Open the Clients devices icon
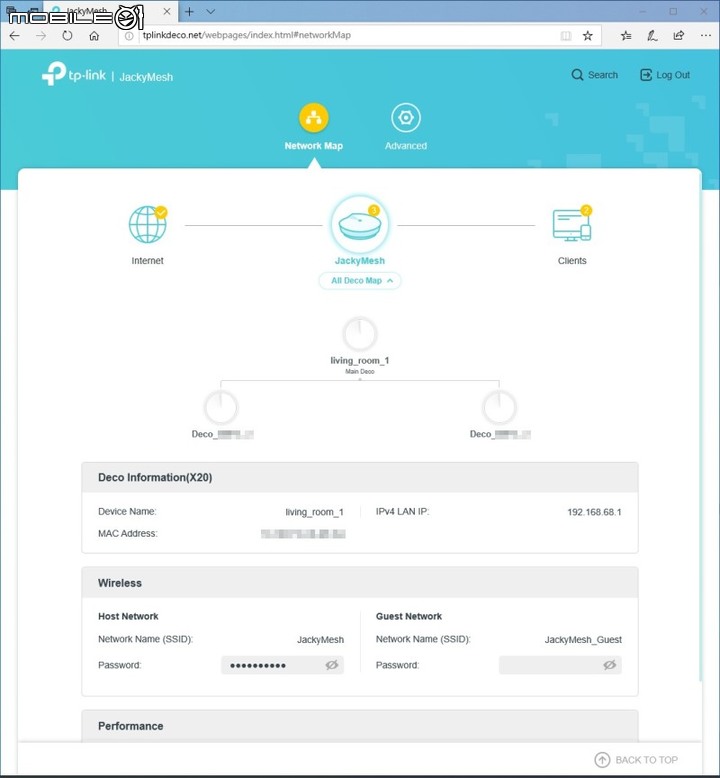The height and width of the screenshot is (778, 720). pos(572,225)
